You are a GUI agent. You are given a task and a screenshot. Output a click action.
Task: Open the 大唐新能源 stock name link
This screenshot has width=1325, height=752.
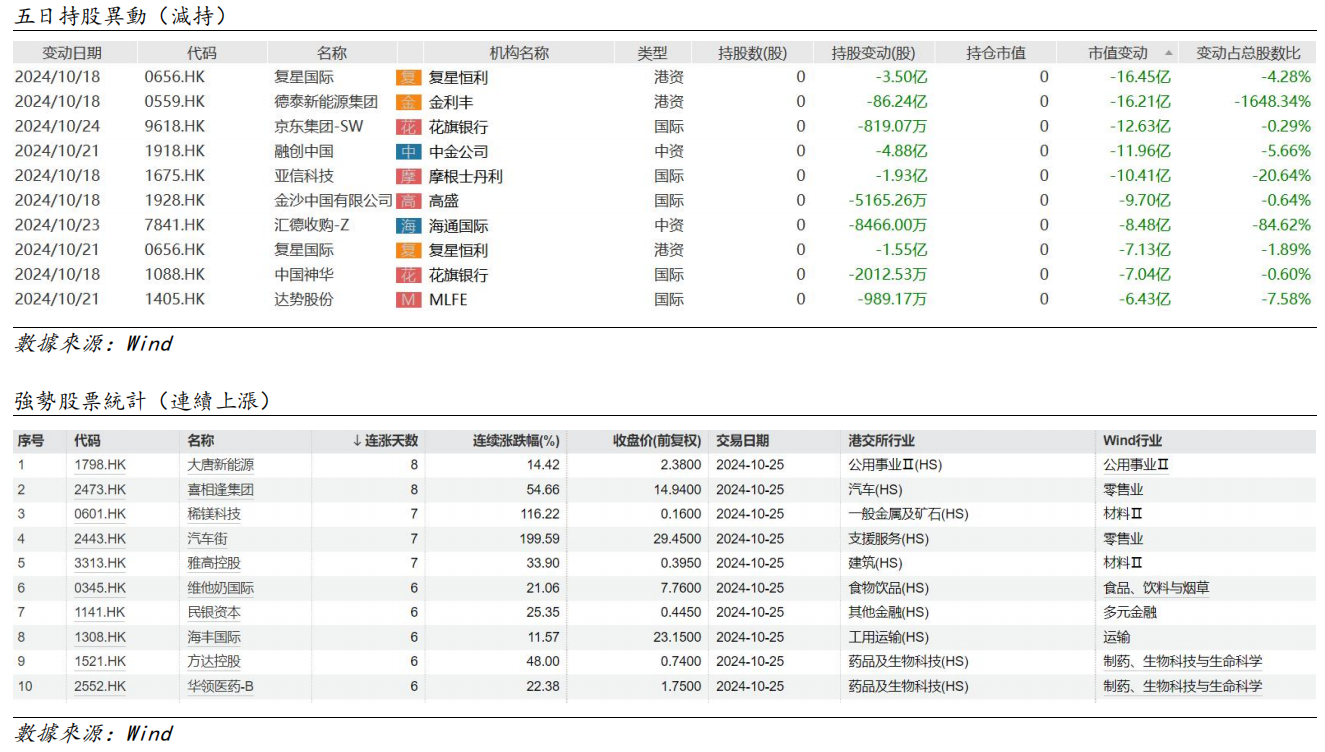221,465
